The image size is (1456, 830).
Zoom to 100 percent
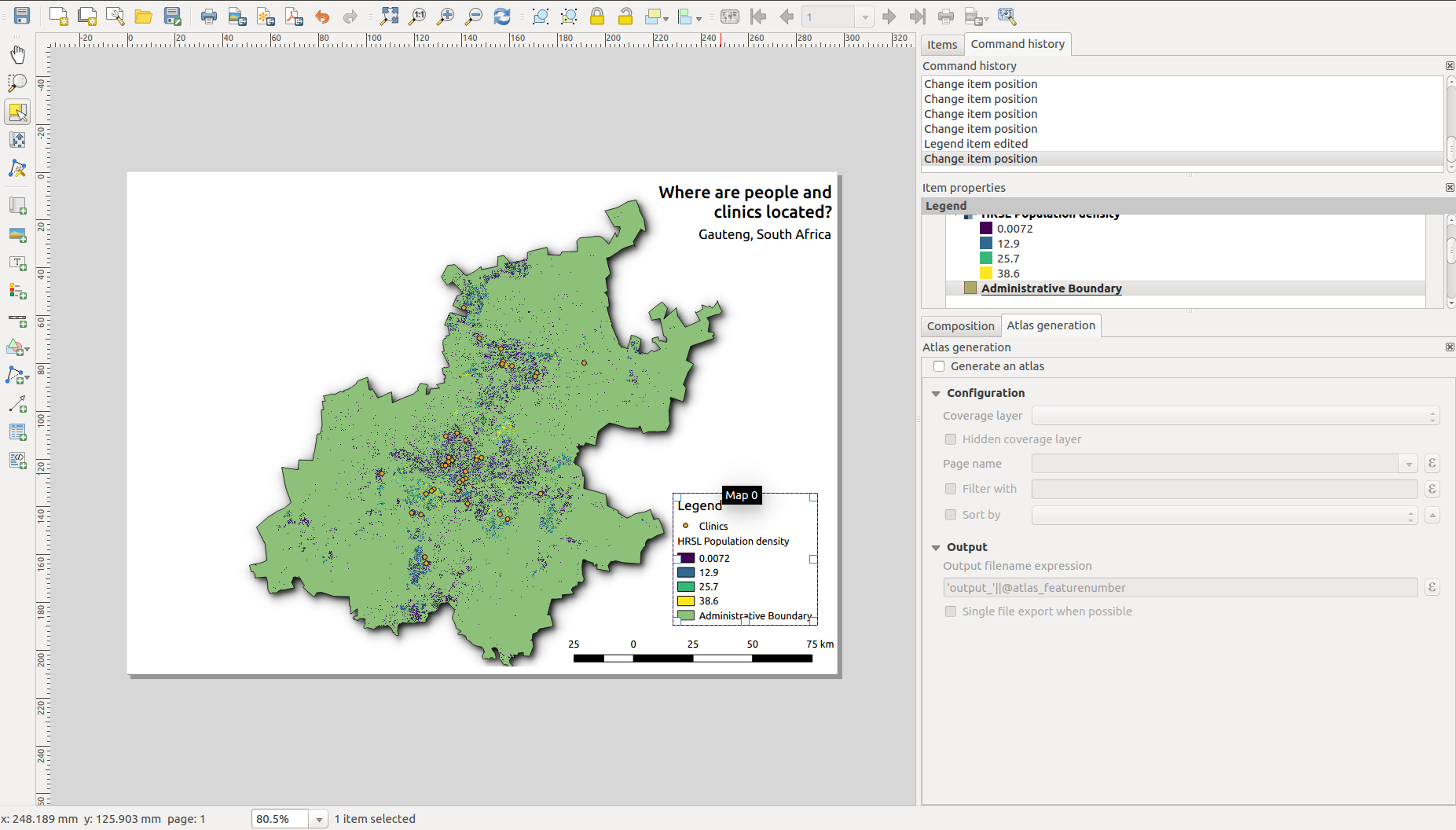click(x=417, y=16)
